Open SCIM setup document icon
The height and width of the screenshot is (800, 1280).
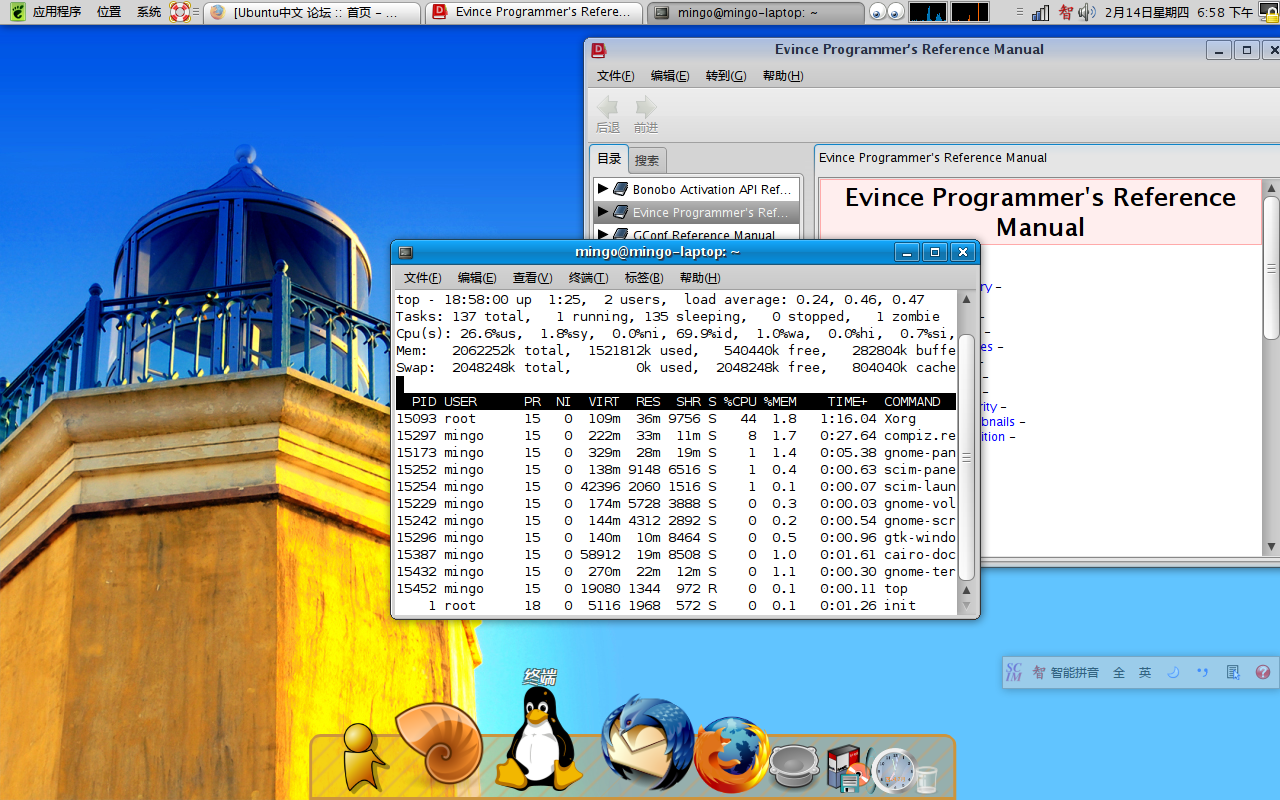tap(1233, 673)
